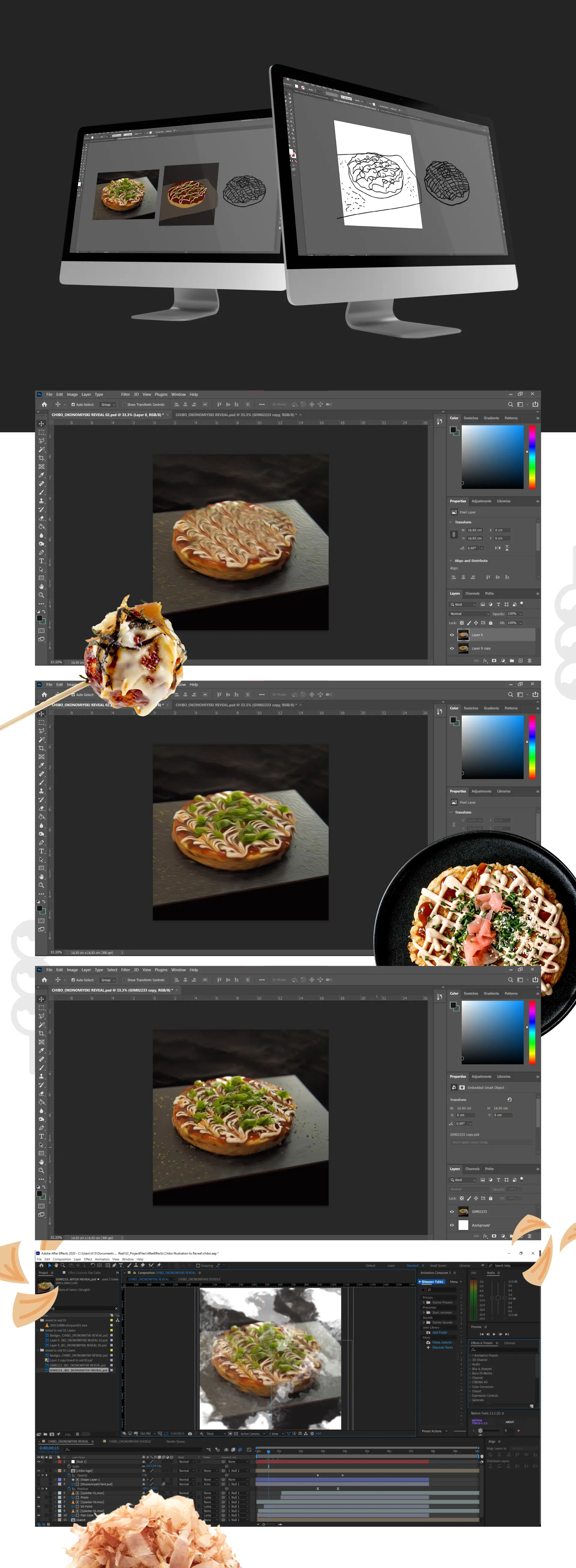
Task: Click Share icon in top Photoshop window
Action: point(535,404)
